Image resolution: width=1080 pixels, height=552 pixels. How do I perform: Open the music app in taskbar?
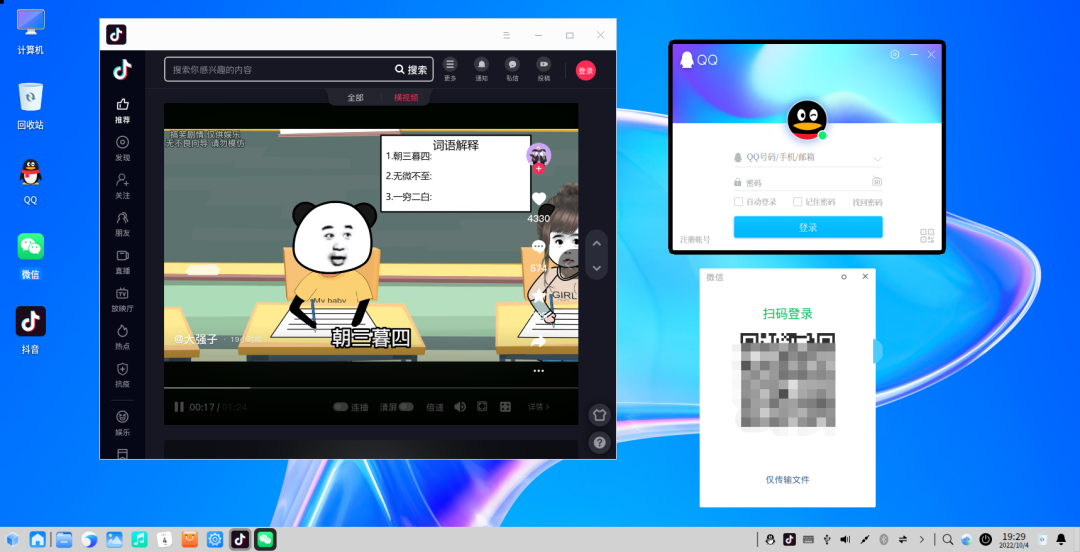[x=139, y=539]
